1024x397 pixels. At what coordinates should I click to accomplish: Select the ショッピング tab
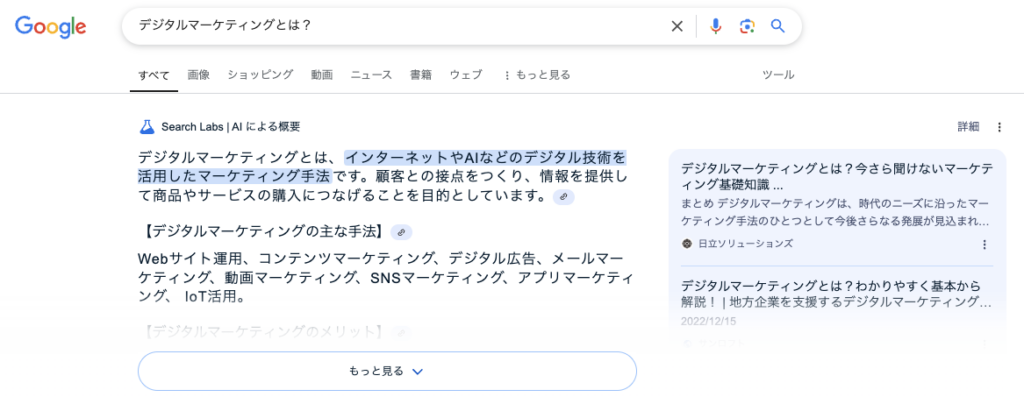coord(261,75)
